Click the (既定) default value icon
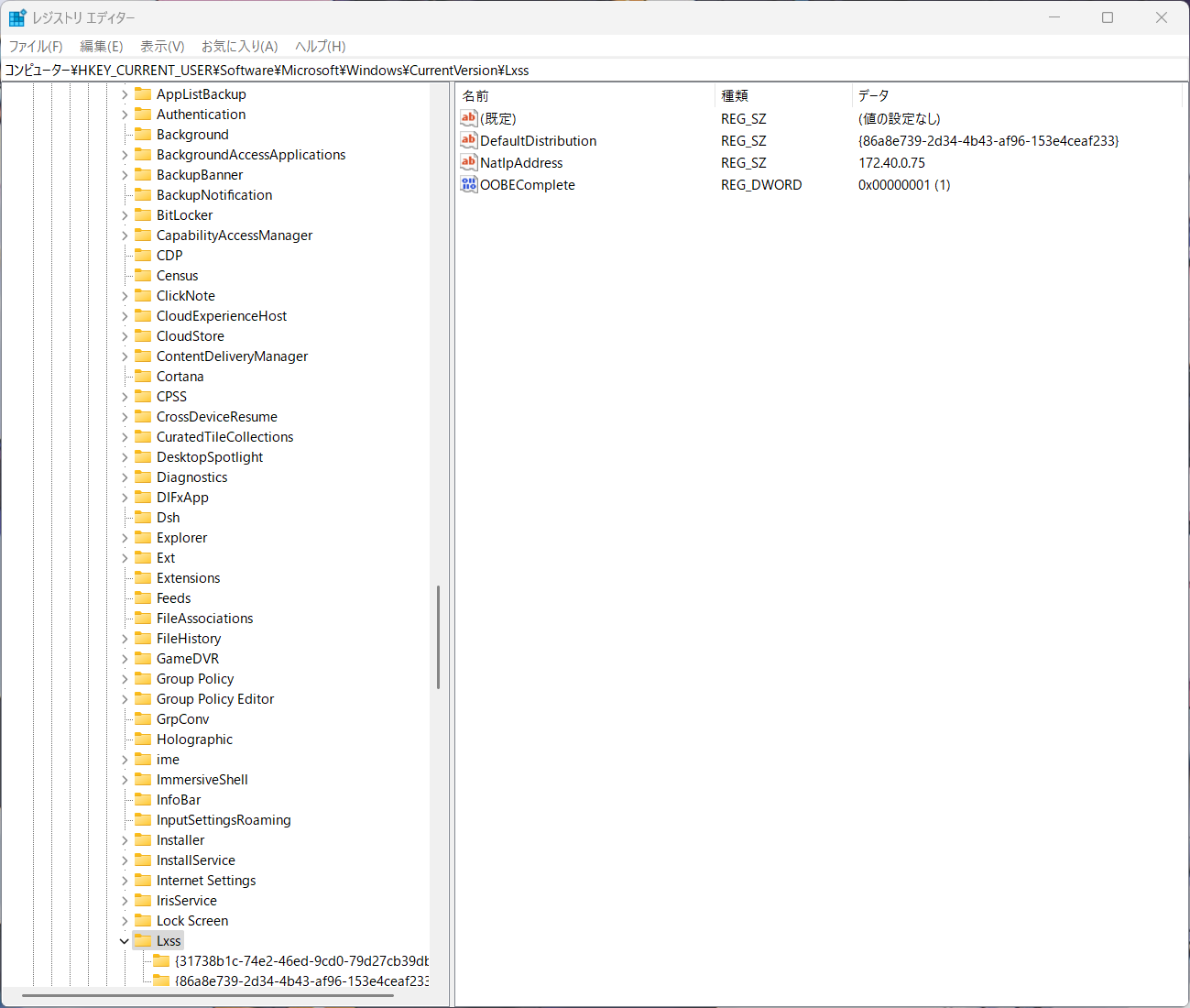Image resolution: width=1190 pixels, height=1008 pixels. [468, 118]
